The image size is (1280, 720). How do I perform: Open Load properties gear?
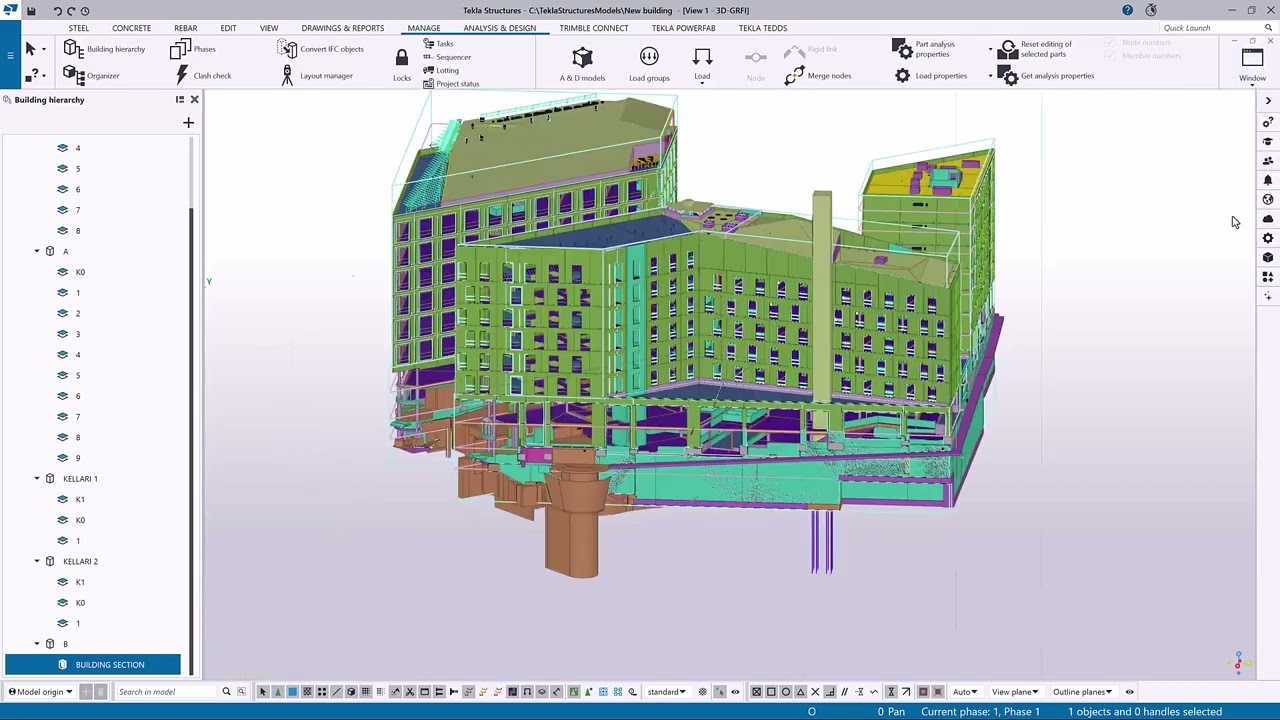[902, 75]
